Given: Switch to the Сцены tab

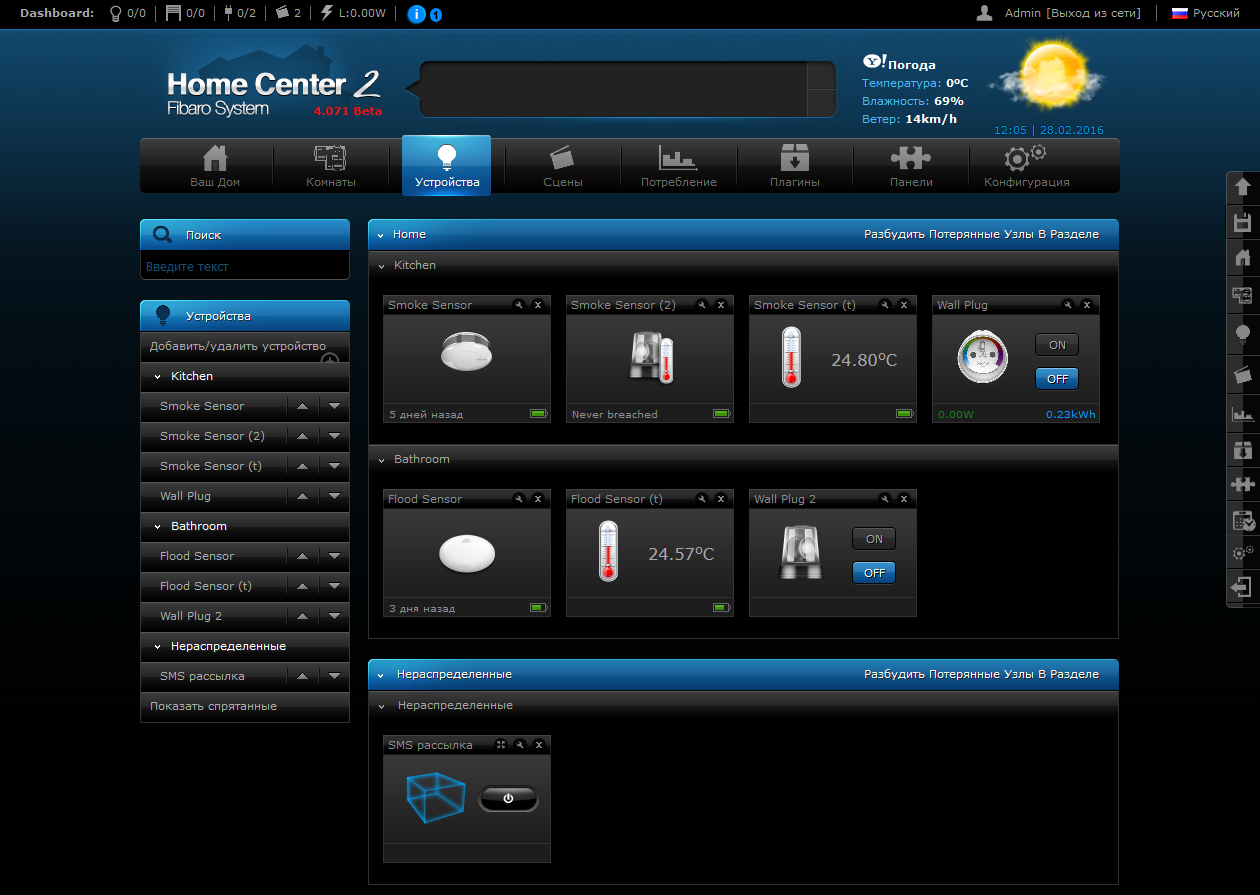Looking at the screenshot, I should click(x=563, y=166).
